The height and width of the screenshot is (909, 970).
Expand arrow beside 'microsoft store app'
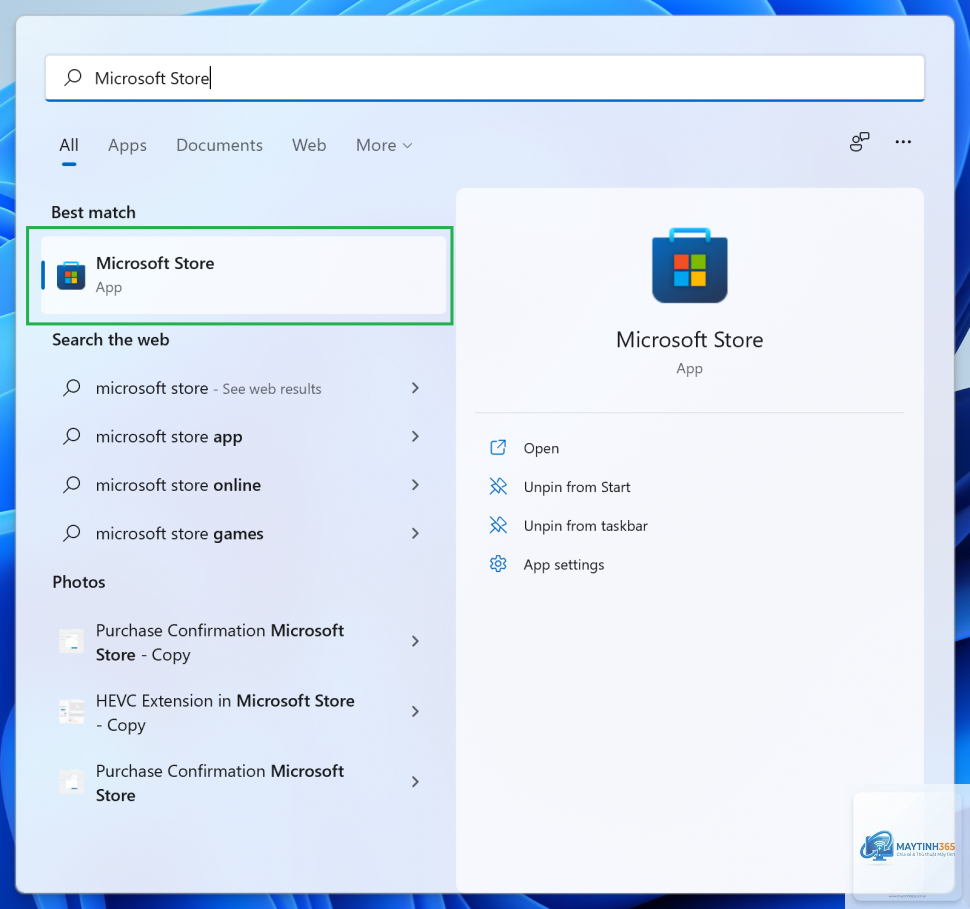(415, 436)
